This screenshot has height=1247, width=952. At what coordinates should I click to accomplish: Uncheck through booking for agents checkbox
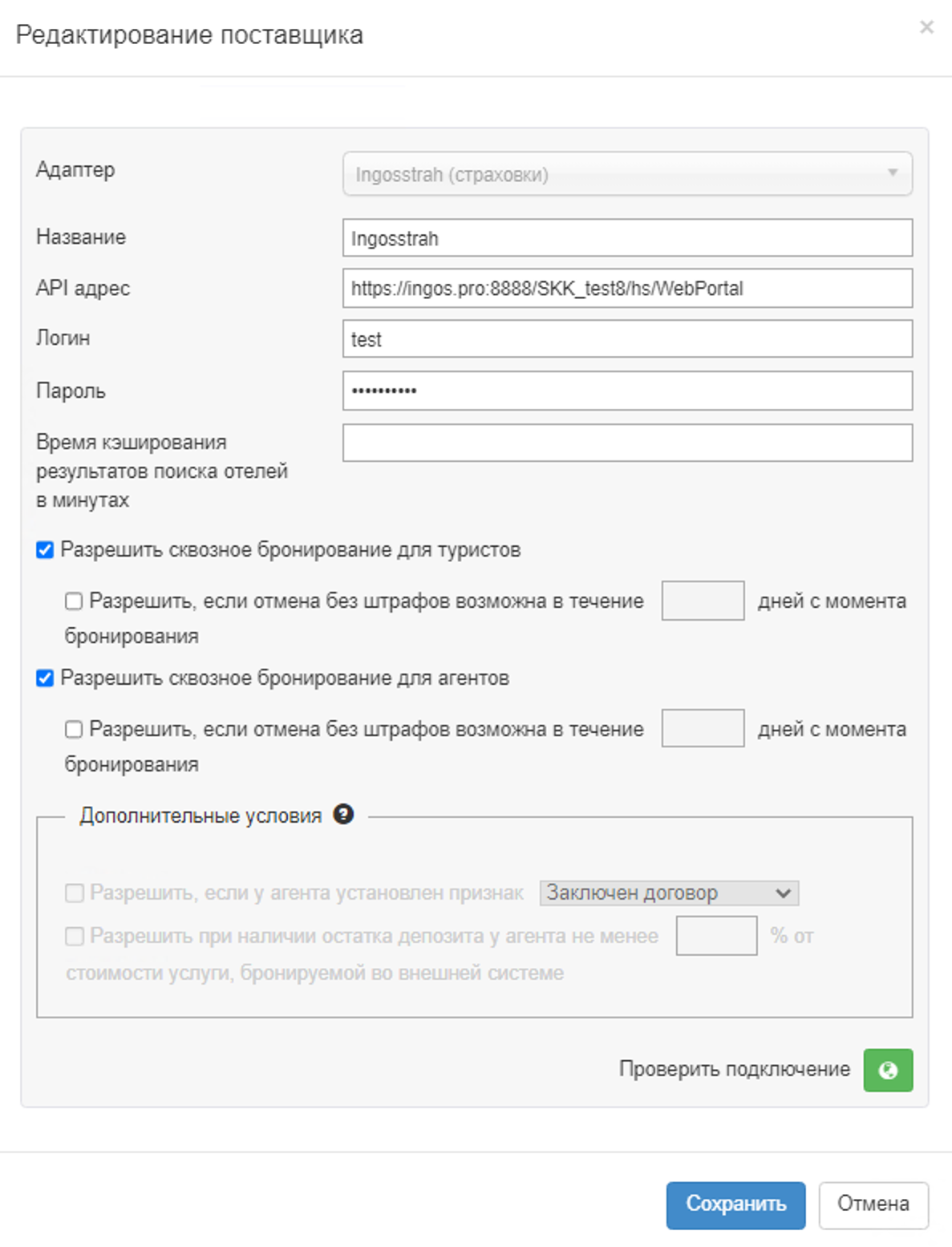pyautogui.click(x=46, y=678)
